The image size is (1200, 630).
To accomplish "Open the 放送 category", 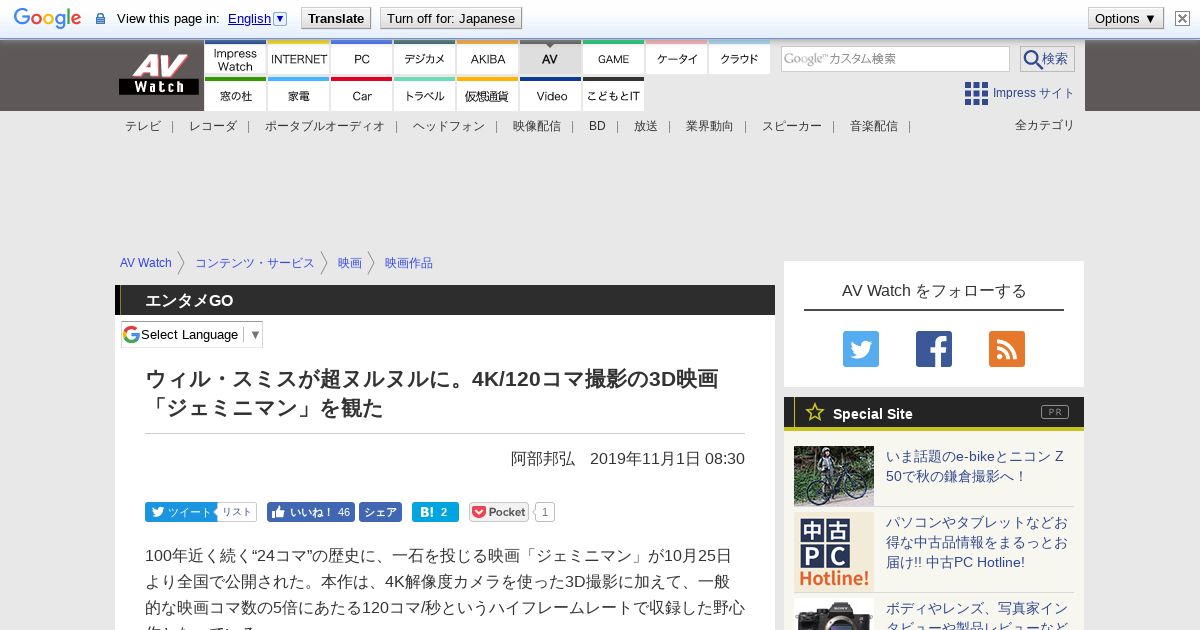I will pos(646,126).
